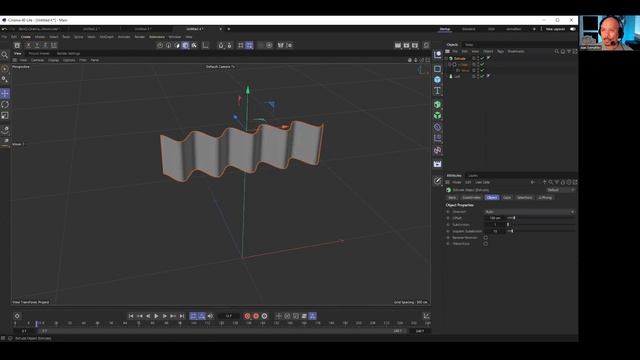Click the Null object square icon in palette

(438, 69)
